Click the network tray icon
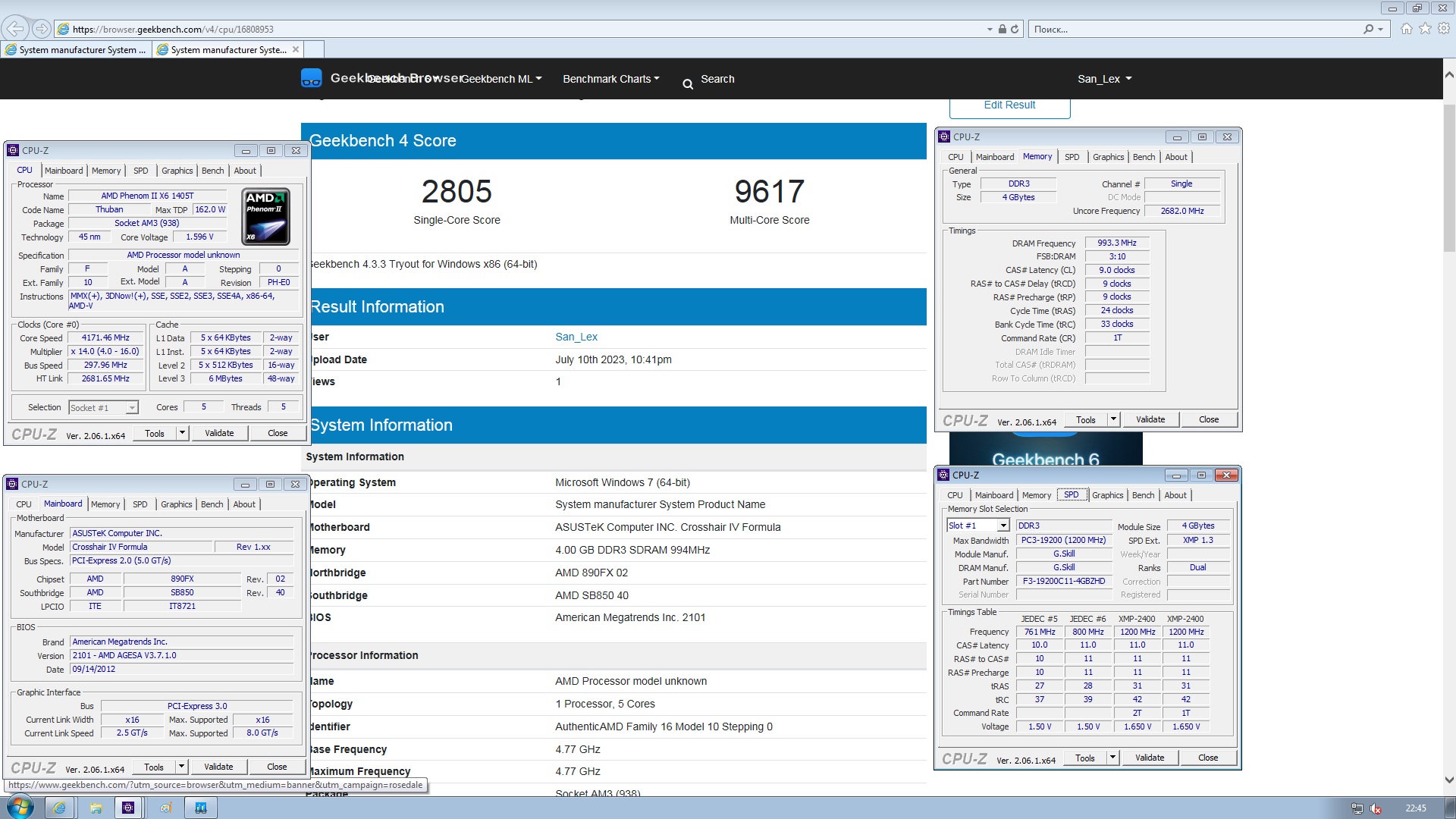This screenshot has width=1456, height=819. [x=1357, y=808]
